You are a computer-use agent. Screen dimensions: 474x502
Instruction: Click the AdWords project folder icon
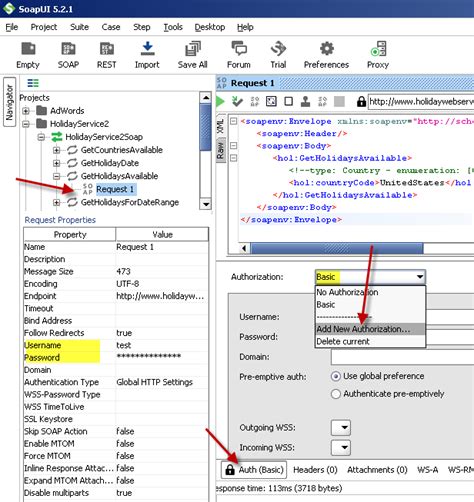(41, 110)
